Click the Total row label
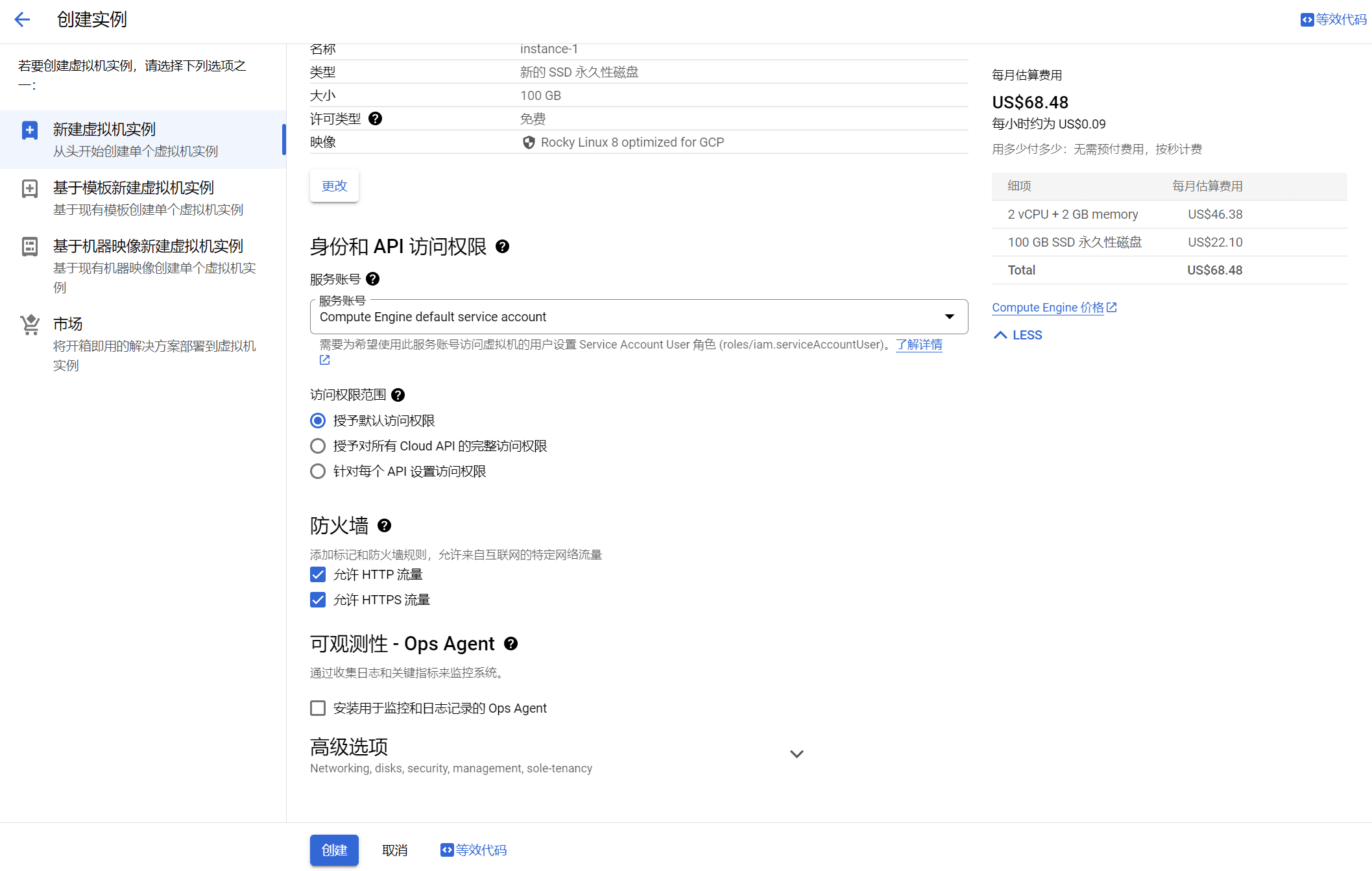This screenshot has width=1372, height=871. pyautogui.click(x=1021, y=270)
